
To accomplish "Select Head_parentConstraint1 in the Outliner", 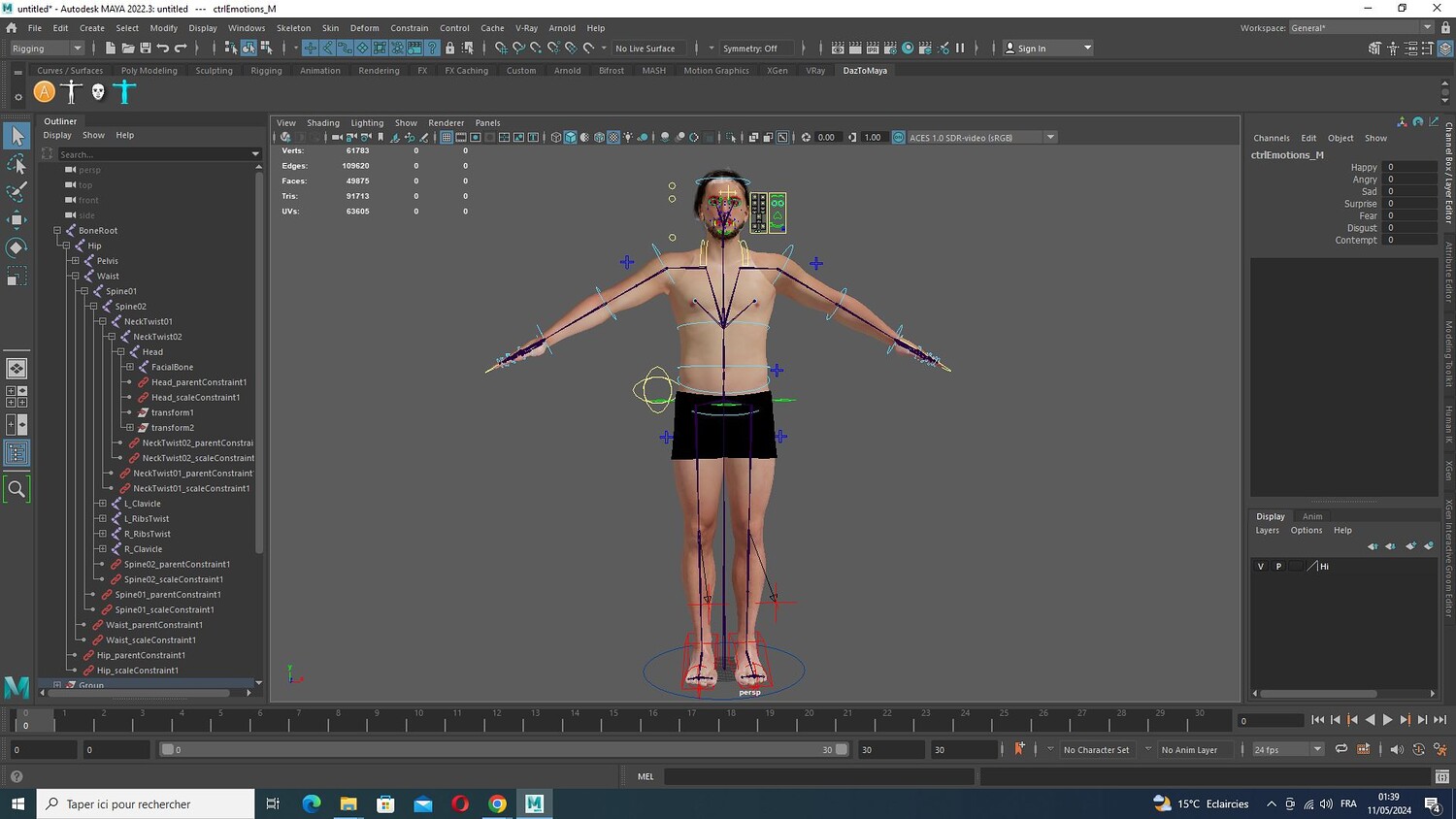I will point(199,382).
